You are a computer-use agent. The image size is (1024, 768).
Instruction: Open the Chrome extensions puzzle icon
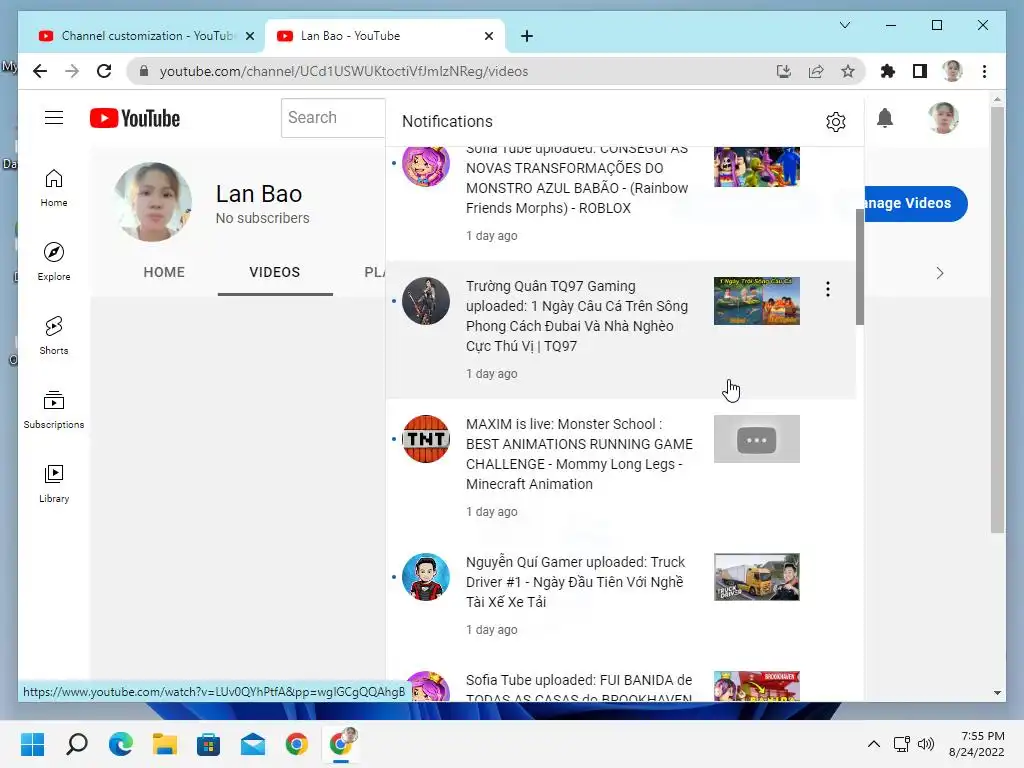(x=888, y=71)
